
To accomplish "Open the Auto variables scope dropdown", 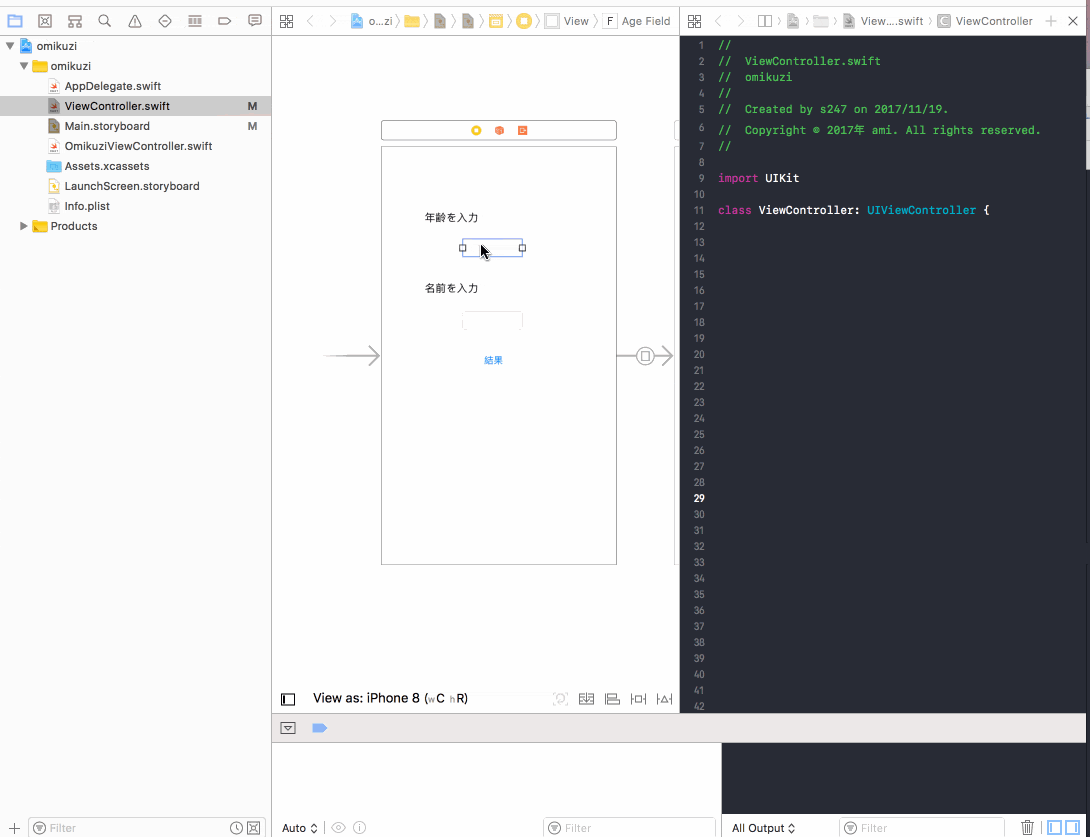I will (x=300, y=828).
